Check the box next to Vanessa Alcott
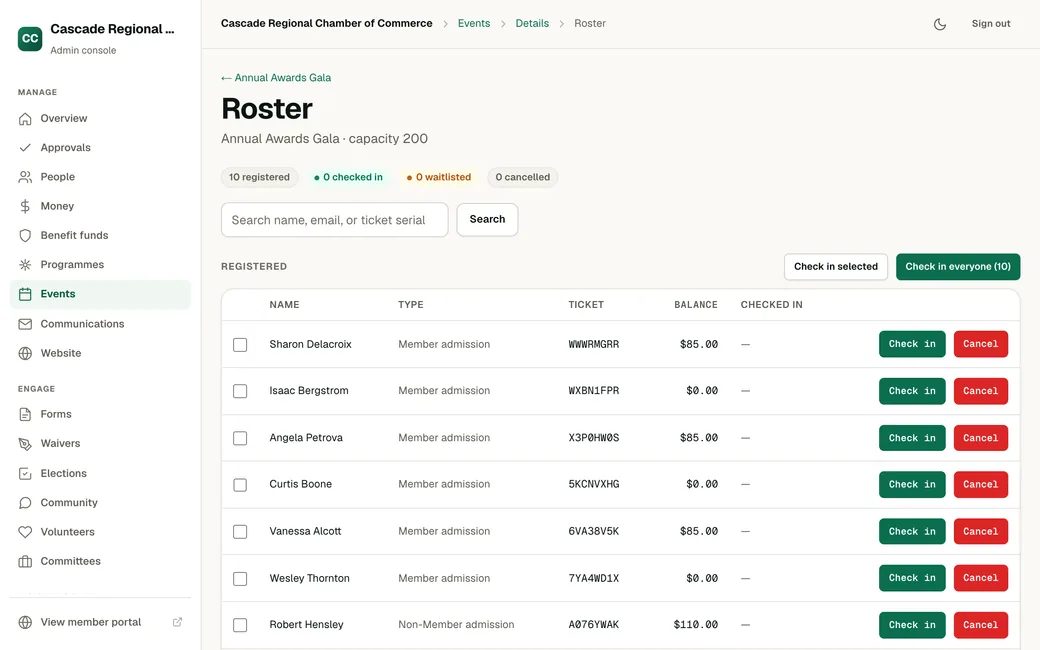This screenshot has height=650, width=1040. click(x=240, y=532)
